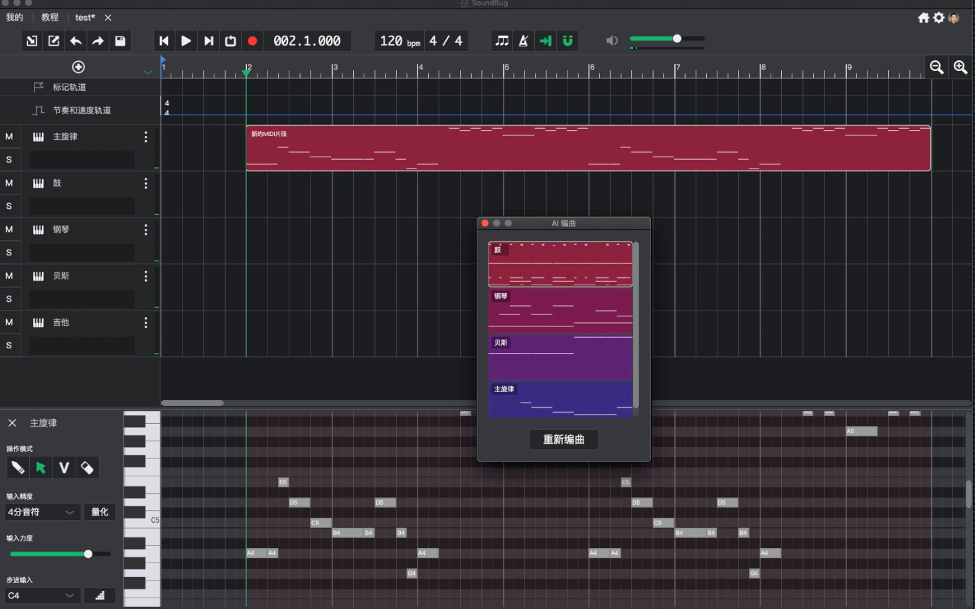Toggle the green magnet snap icon
Viewport: 977px width, 610px height.
coord(568,41)
